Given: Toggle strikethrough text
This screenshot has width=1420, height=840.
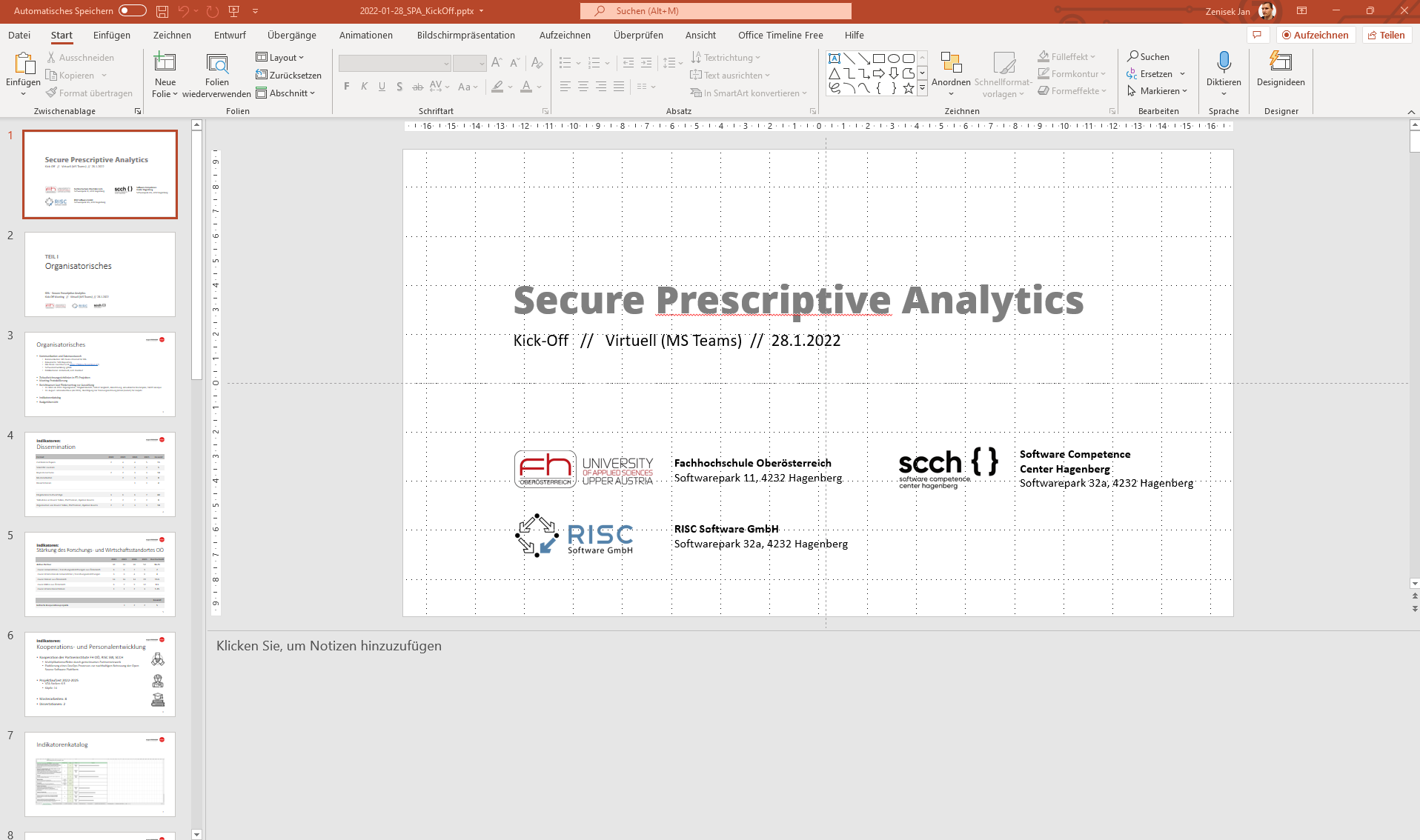Looking at the screenshot, I should point(417,87).
